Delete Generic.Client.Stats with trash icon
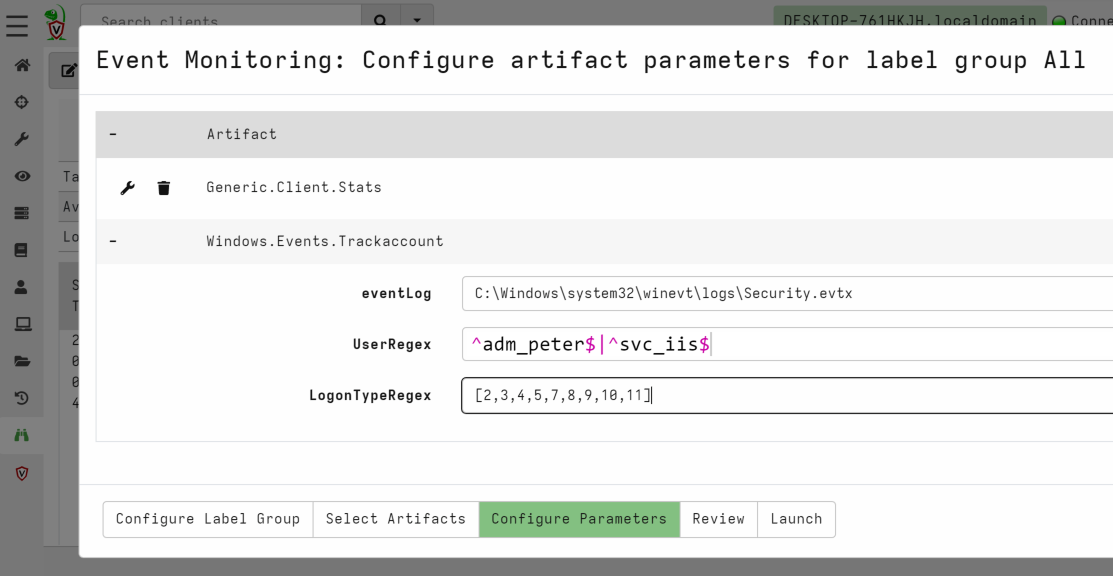Viewport: 1113px width, 576px height. 164,188
